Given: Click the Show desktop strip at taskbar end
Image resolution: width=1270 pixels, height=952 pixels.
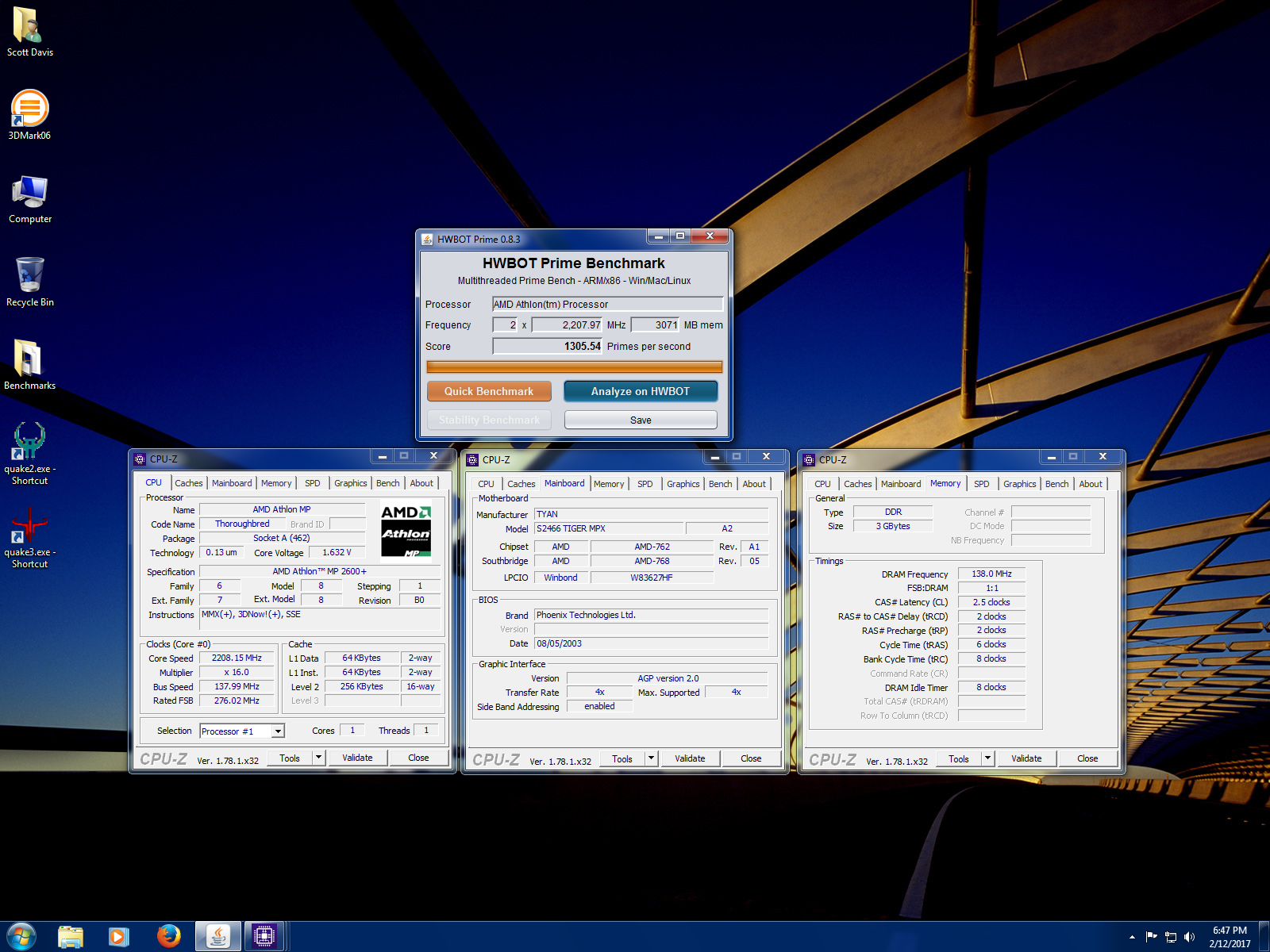Looking at the screenshot, I should click(x=1264, y=937).
